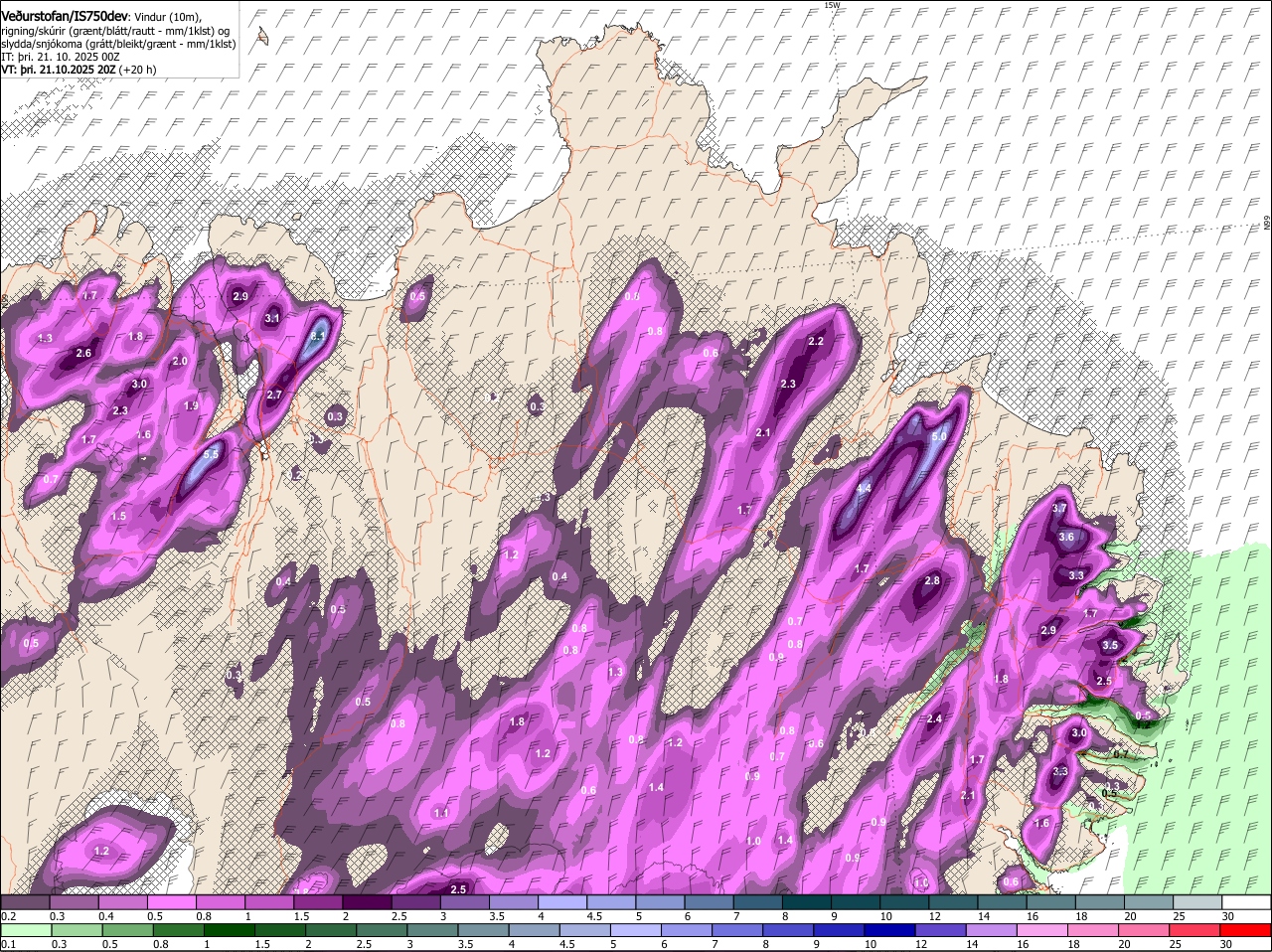Click the 2.4 value label on map
This screenshot has height=952, width=1272.
[x=934, y=718]
